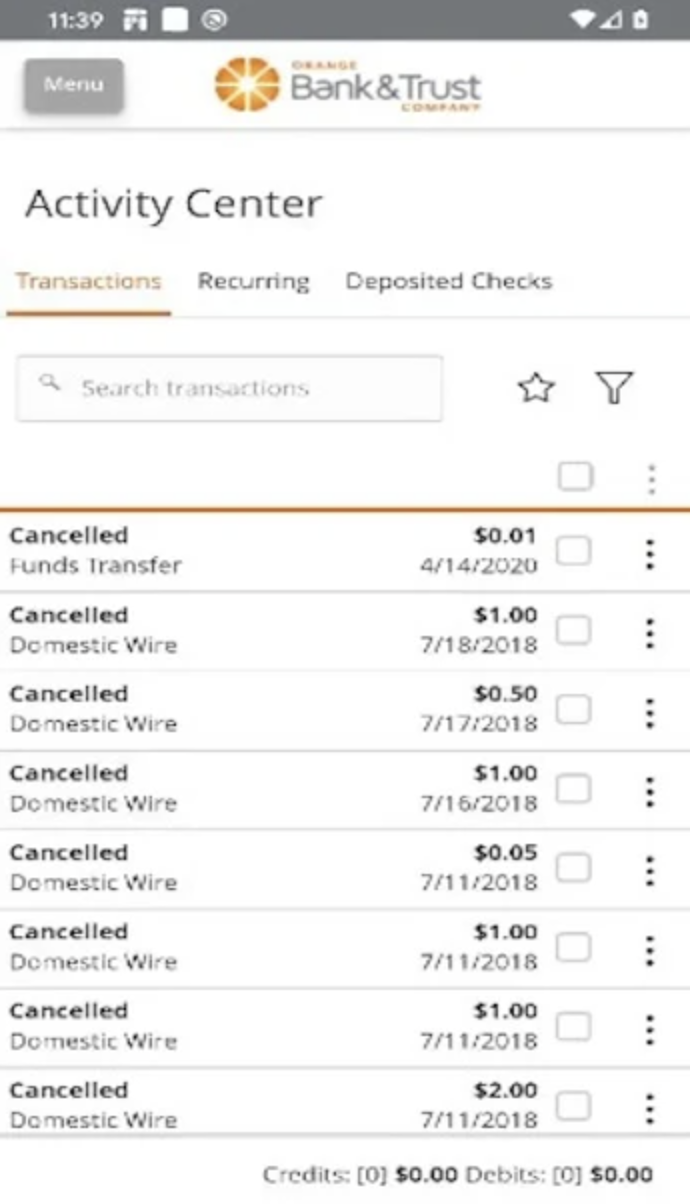690x1204 pixels.
Task: Select the 7/16/2018 Domestic Wire checkbox
Action: (573, 789)
